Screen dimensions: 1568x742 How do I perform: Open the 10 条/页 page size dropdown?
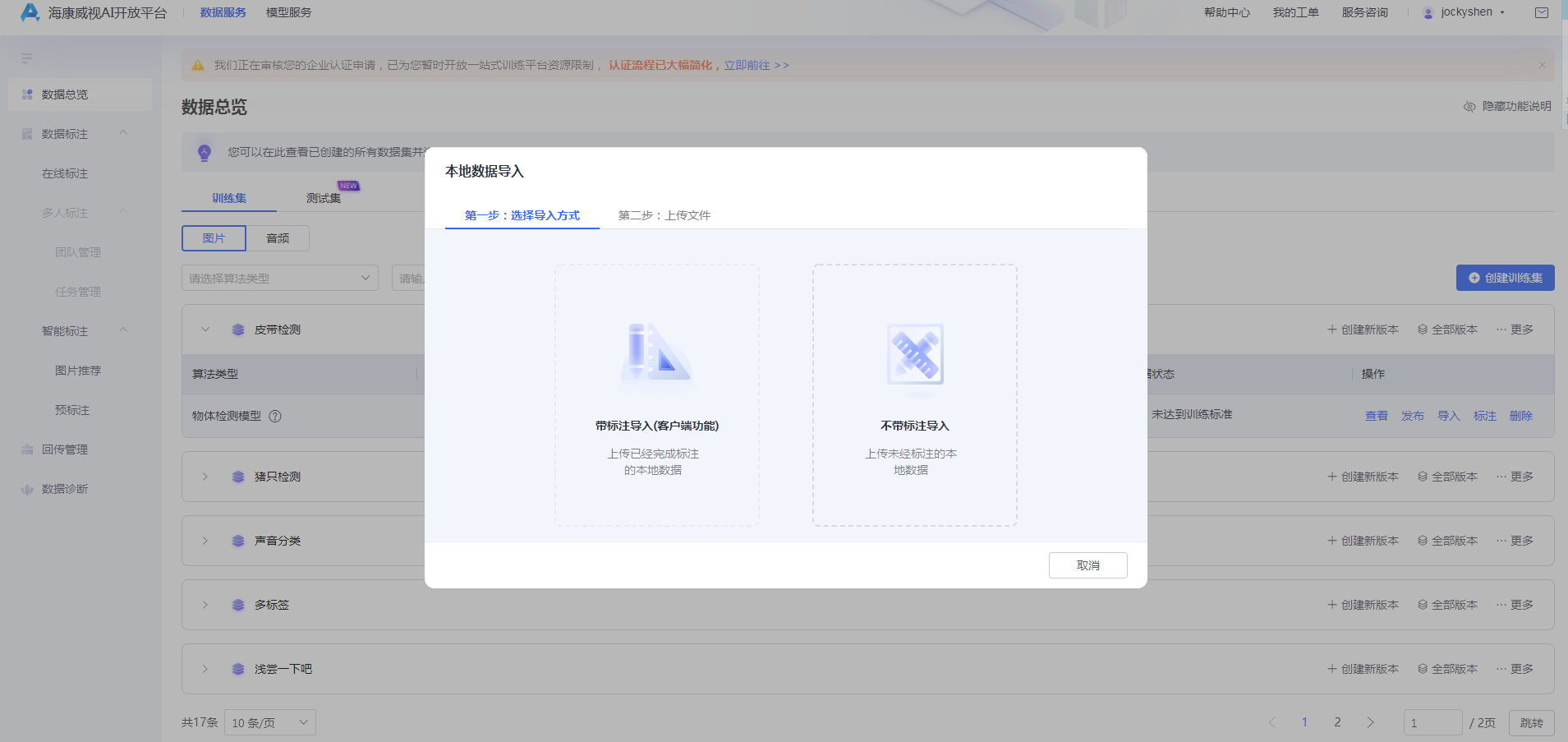(269, 721)
